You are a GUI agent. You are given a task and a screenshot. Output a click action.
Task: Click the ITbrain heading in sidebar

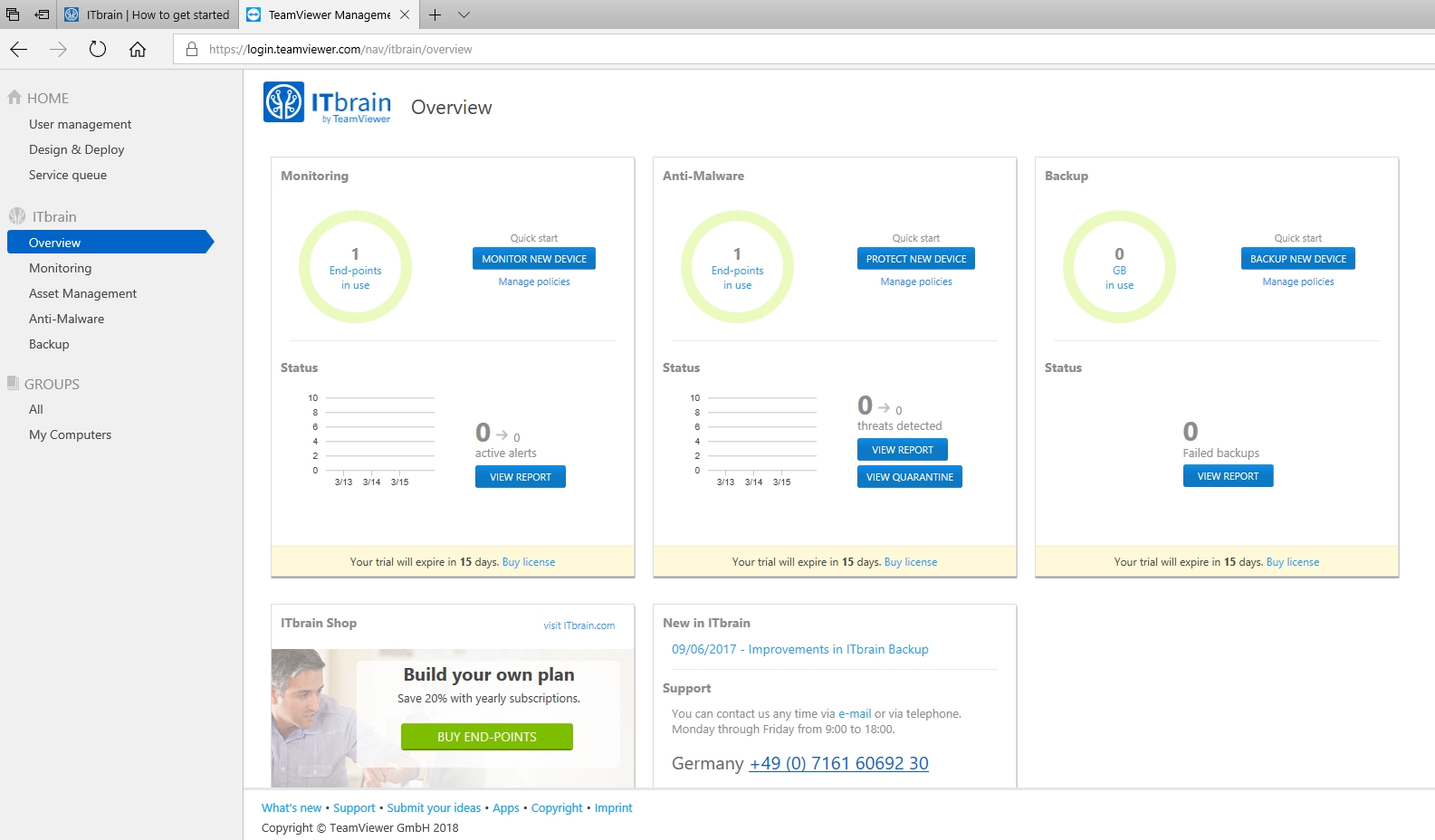click(54, 216)
